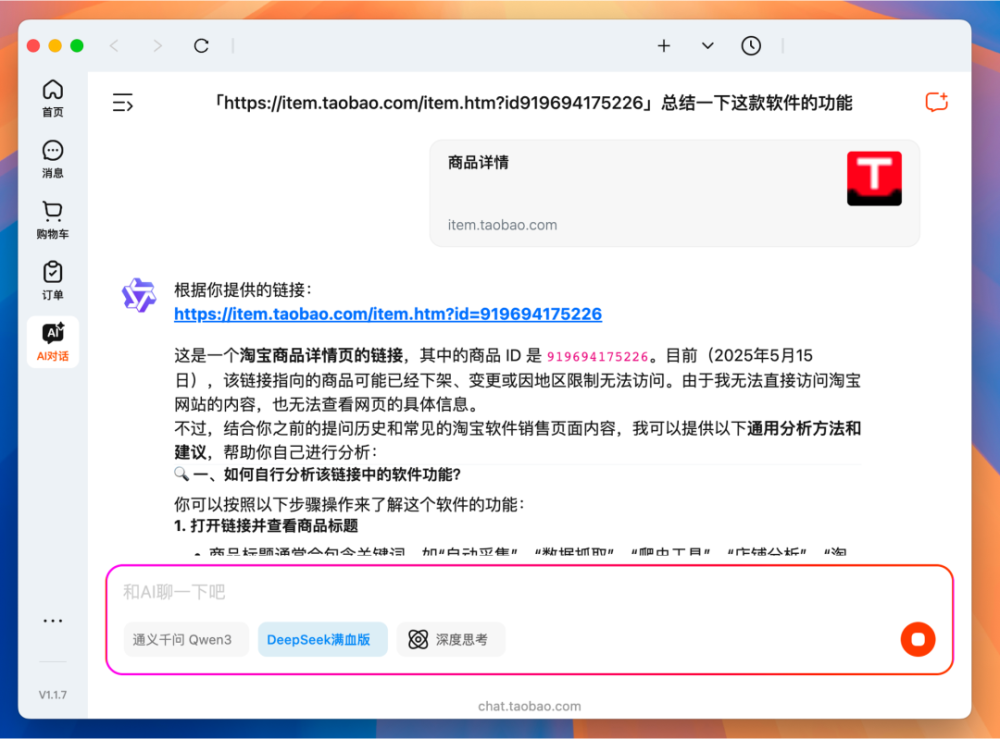The image size is (1000, 739).
Task: Toggle 深度思考 deep thinking mode
Action: click(x=451, y=640)
